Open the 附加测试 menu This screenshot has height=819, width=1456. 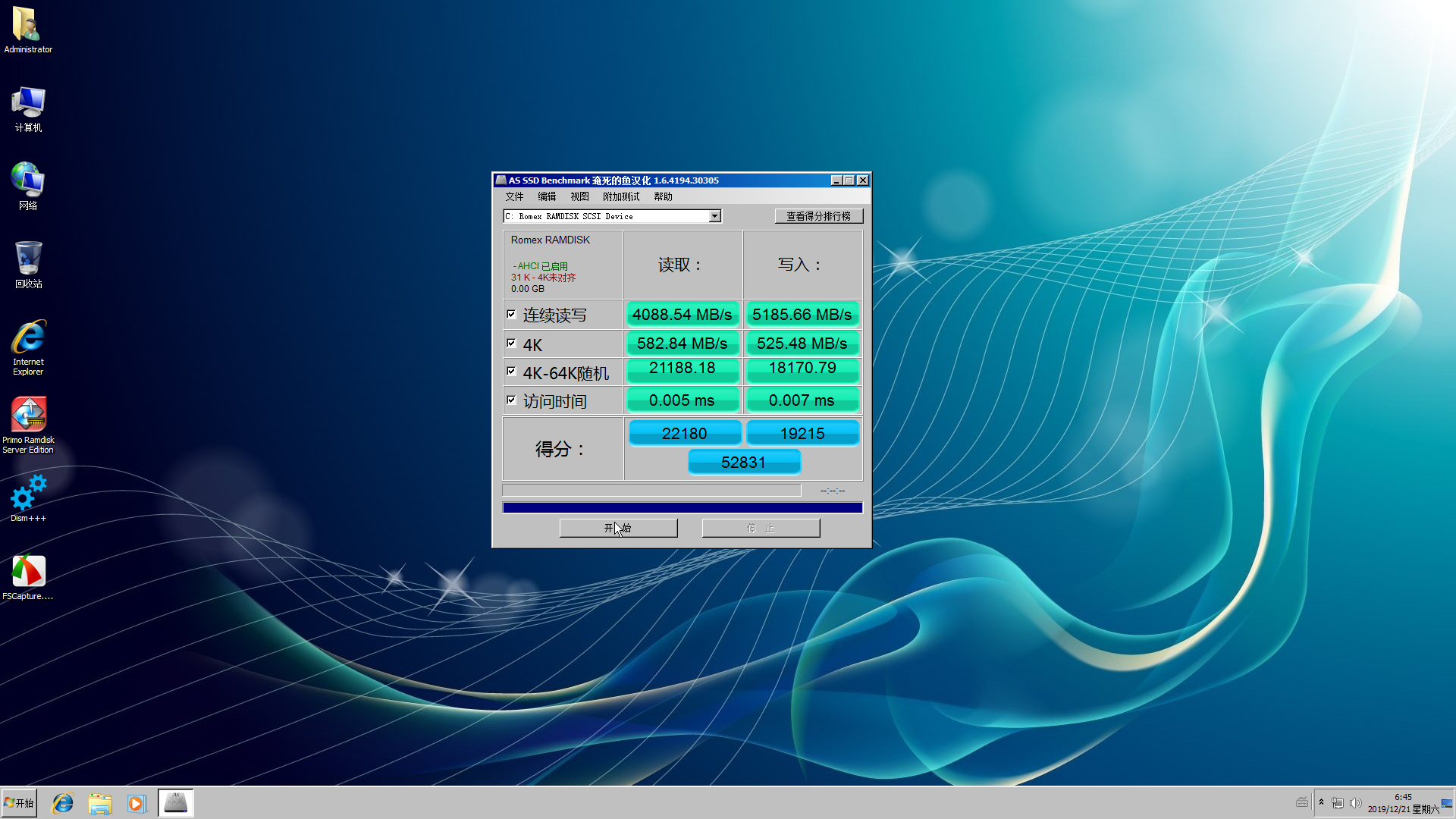click(621, 196)
